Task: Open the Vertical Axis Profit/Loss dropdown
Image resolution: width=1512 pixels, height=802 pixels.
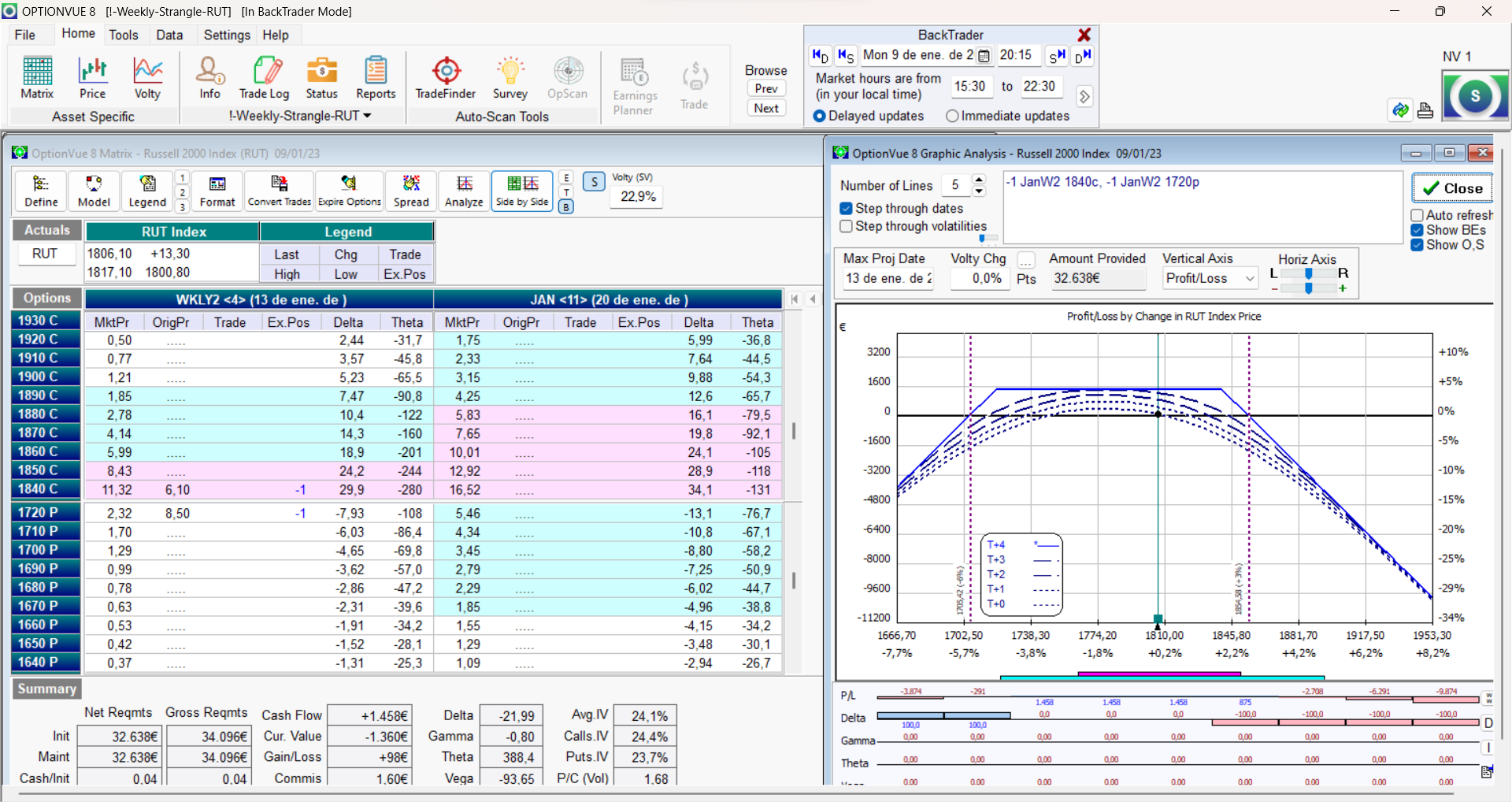Action: click(1210, 278)
